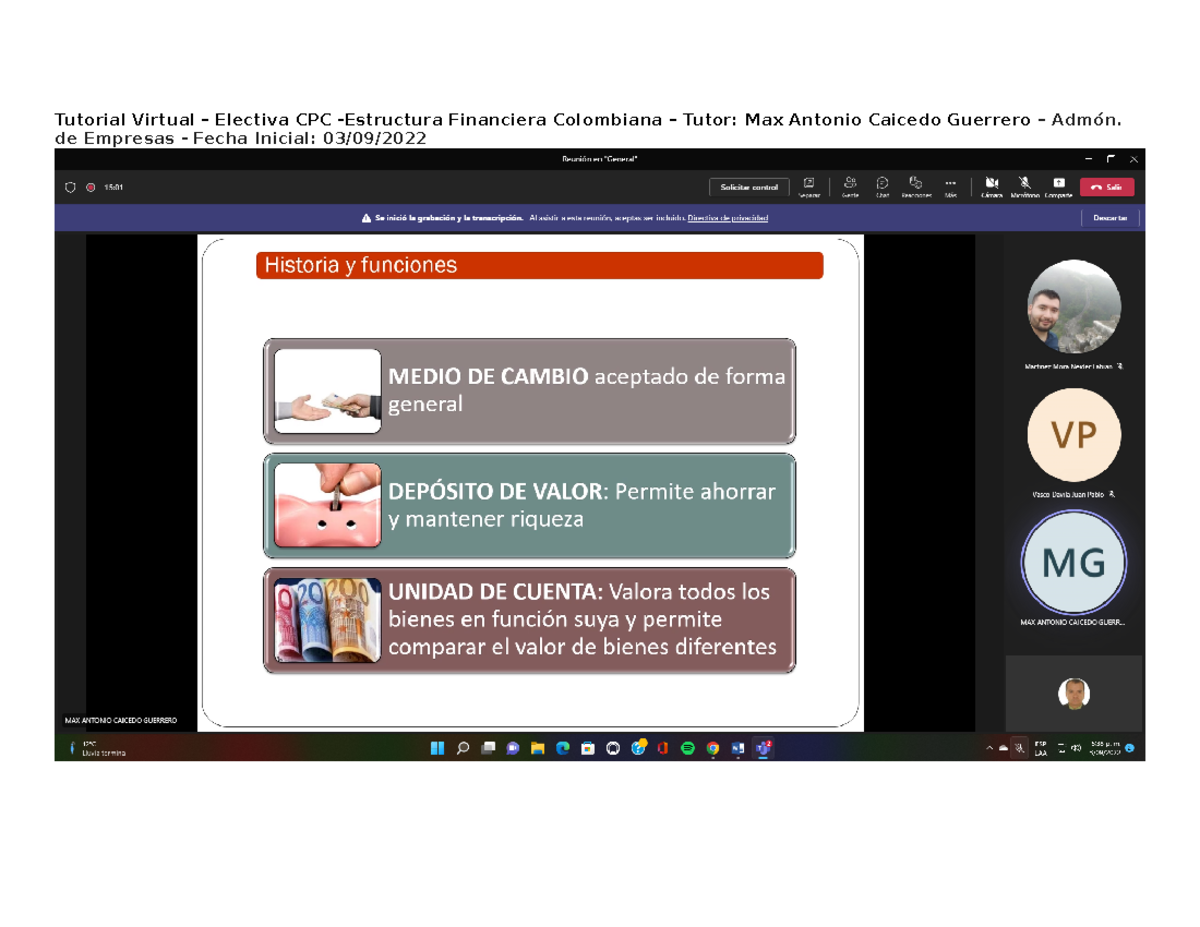Open the 'Reunión en General' title bar menu
The height and width of the screenshot is (927, 1200).
click(600, 158)
